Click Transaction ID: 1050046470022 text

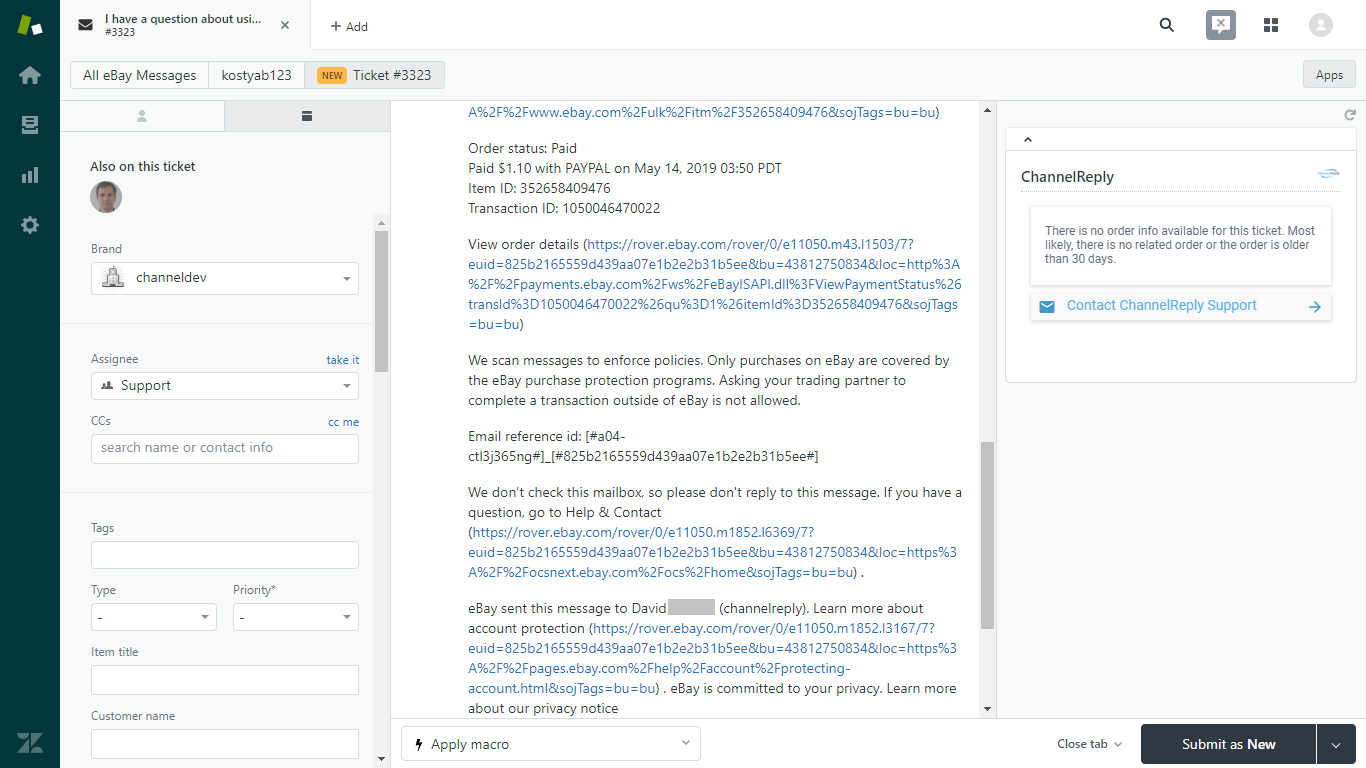coord(564,208)
